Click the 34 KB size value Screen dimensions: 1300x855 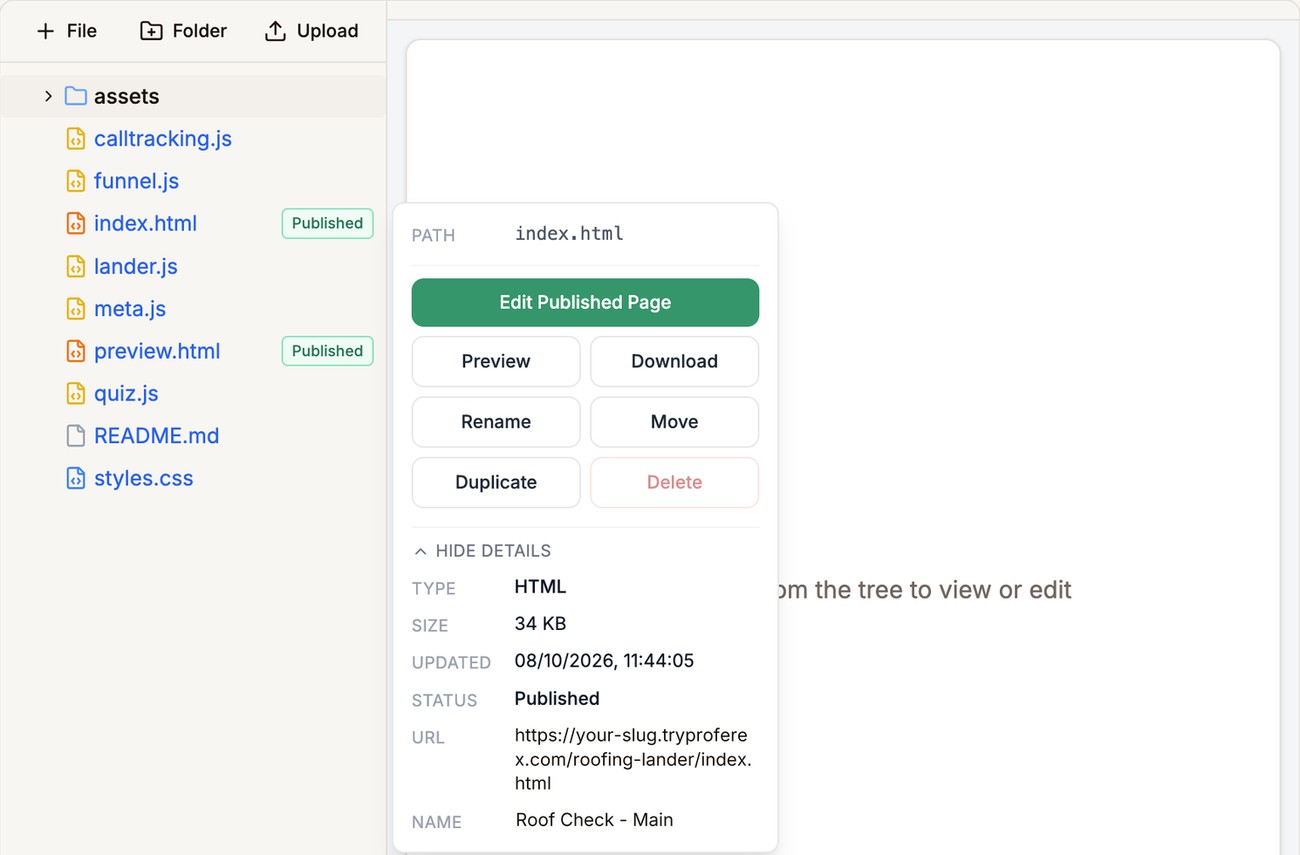(540, 624)
